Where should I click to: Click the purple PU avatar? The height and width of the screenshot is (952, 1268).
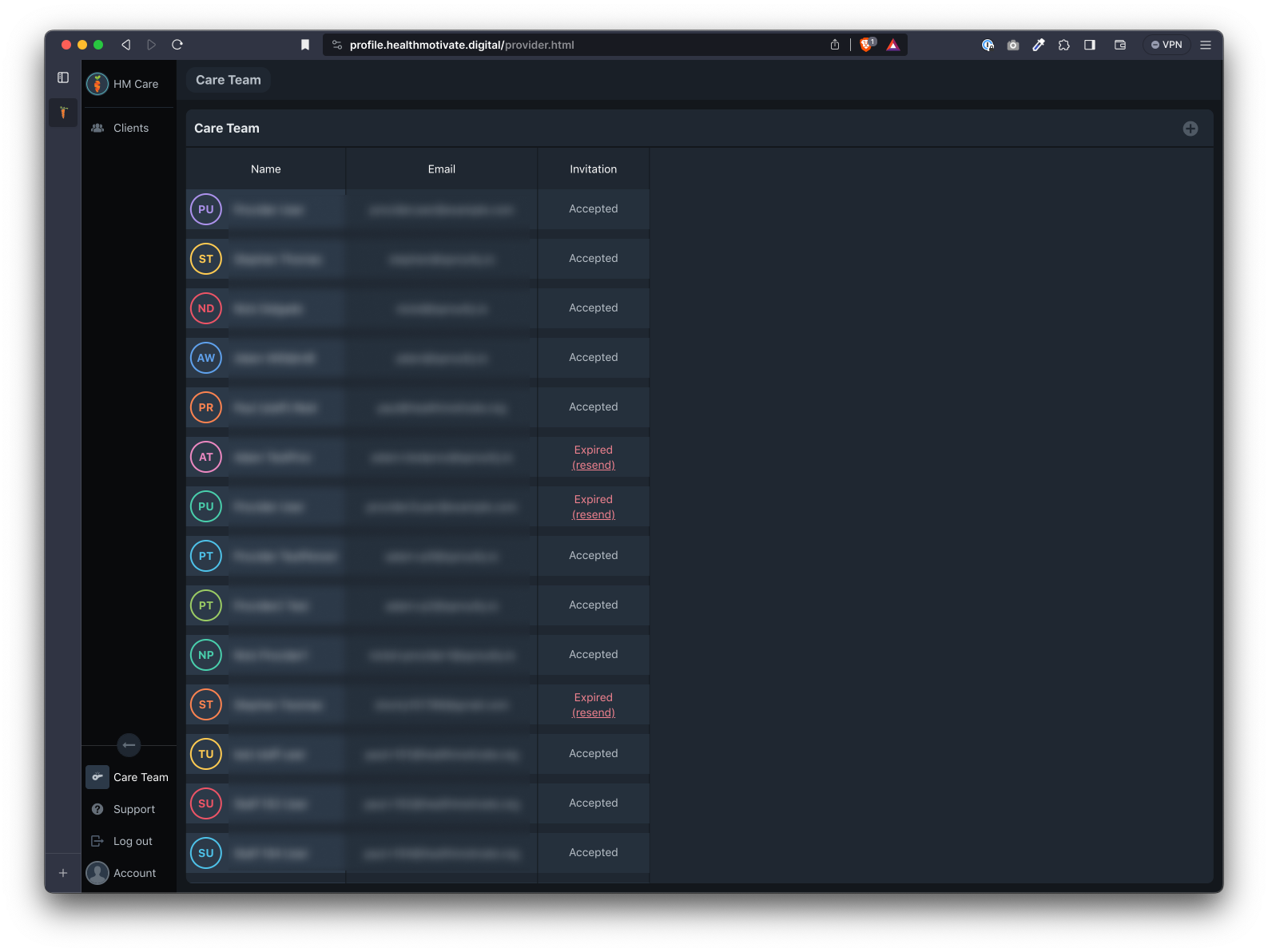(x=206, y=209)
